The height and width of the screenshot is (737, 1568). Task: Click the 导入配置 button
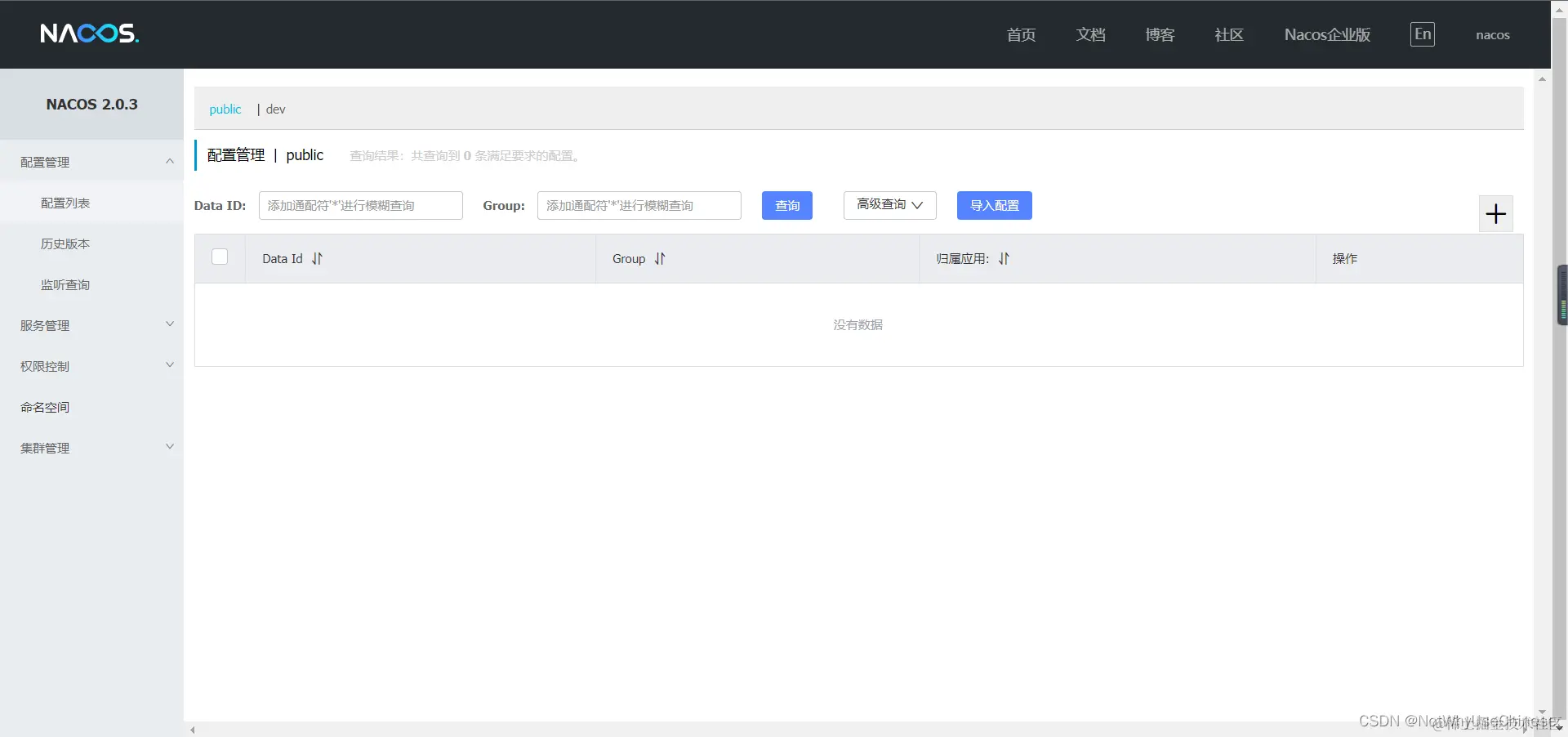994,205
